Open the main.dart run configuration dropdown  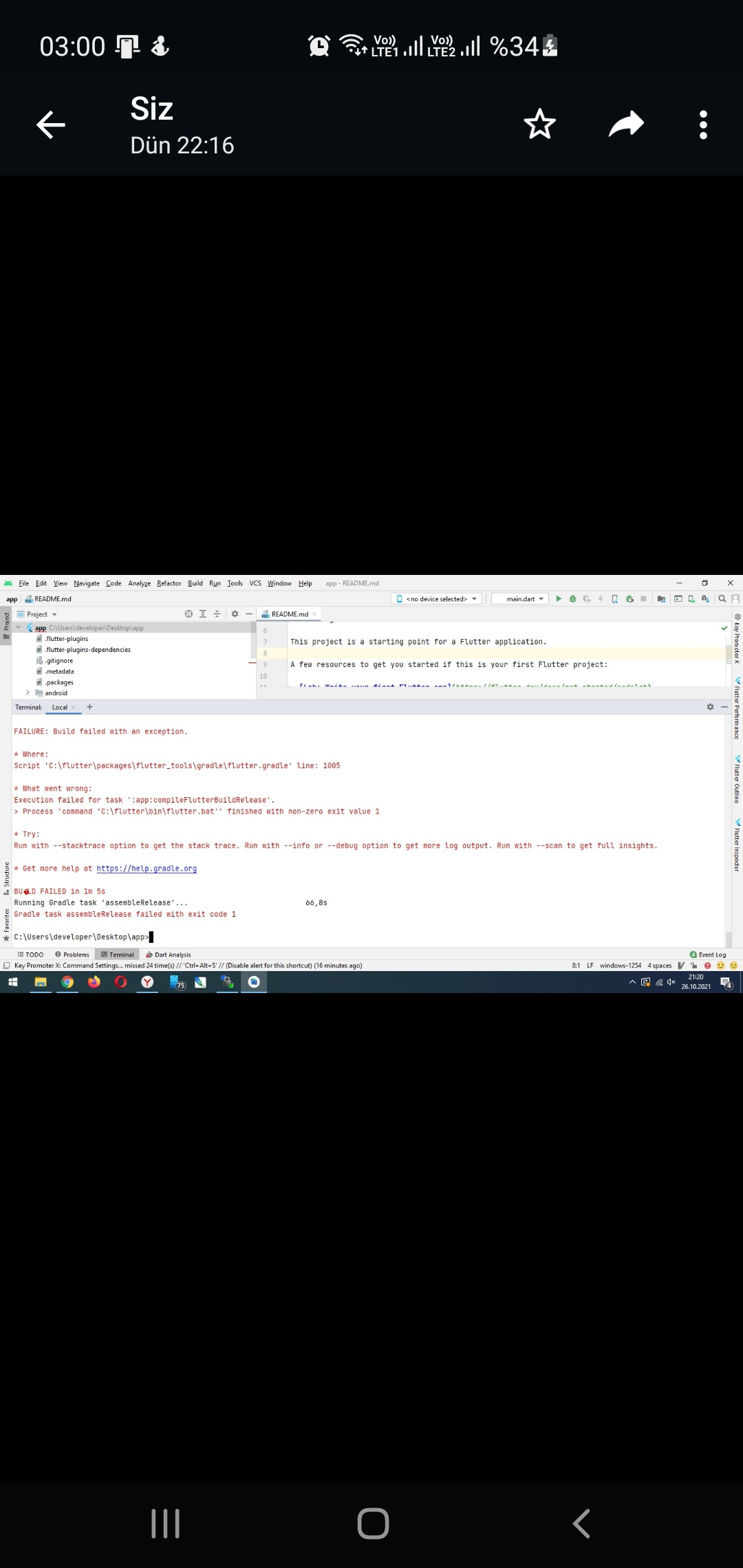(x=521, y=599)
